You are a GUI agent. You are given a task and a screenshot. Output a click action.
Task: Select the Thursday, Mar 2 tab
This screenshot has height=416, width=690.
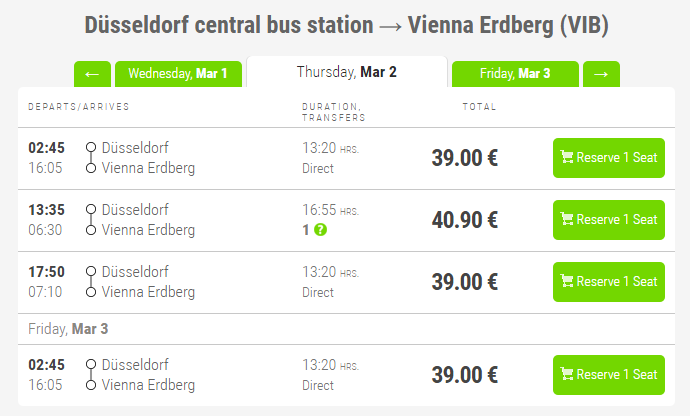pyautogui.click(x=346, y=72)
